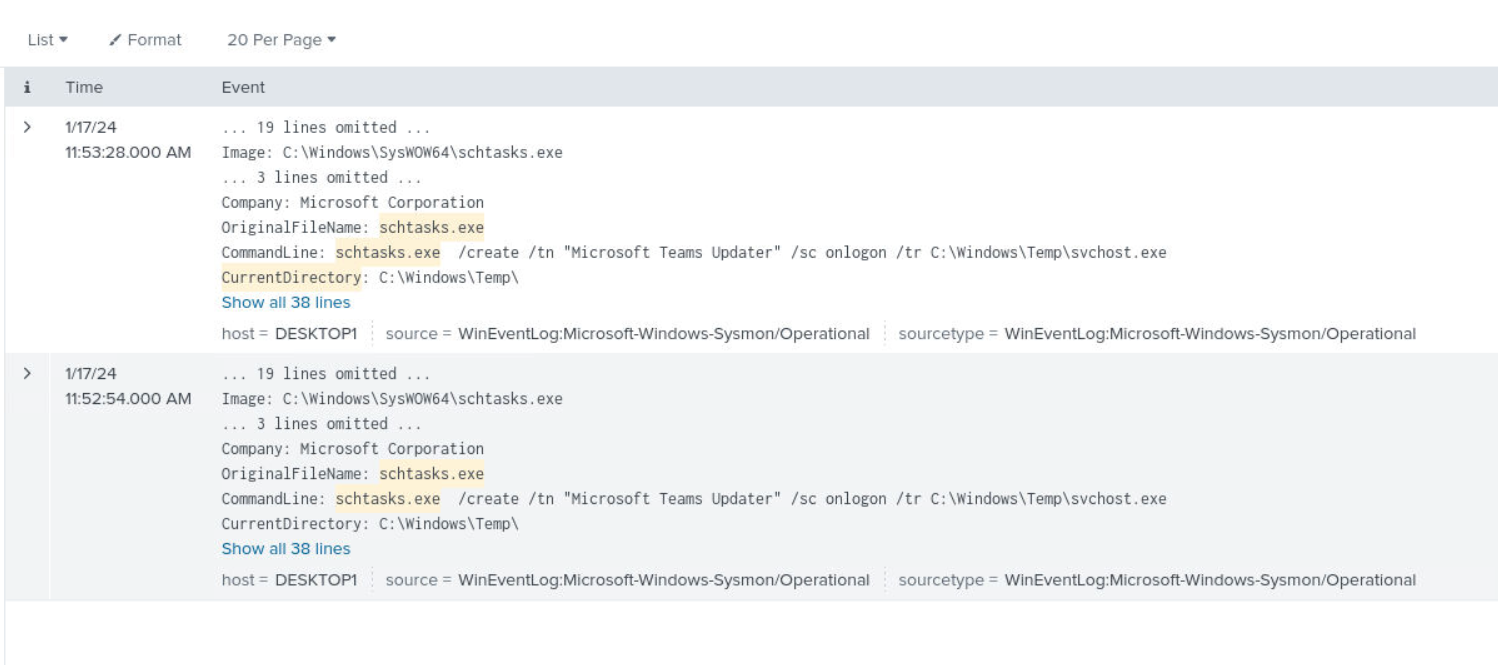This screenshot has width=1498, height=665.
Task: Expand the 11:52:54 AM event row chevron
Action: coord(27,373)
